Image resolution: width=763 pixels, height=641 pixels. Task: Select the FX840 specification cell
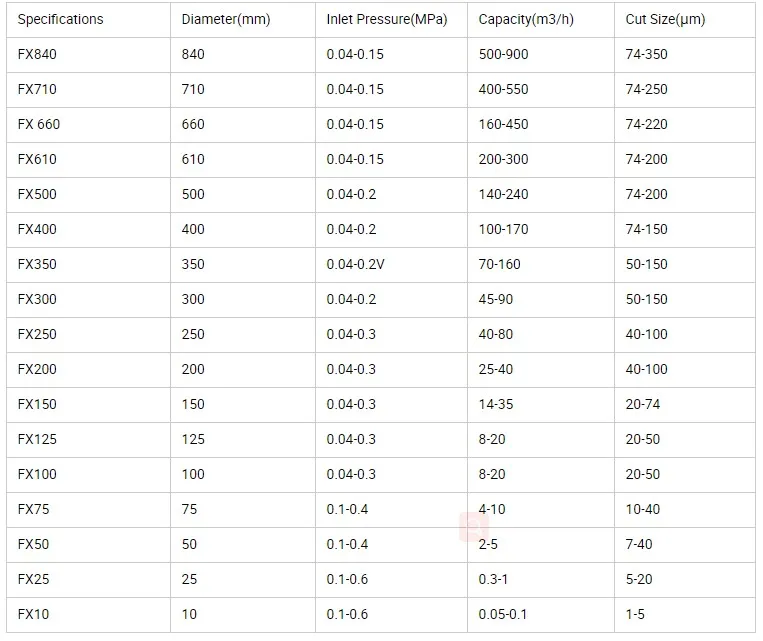click(x=38, y=54)
